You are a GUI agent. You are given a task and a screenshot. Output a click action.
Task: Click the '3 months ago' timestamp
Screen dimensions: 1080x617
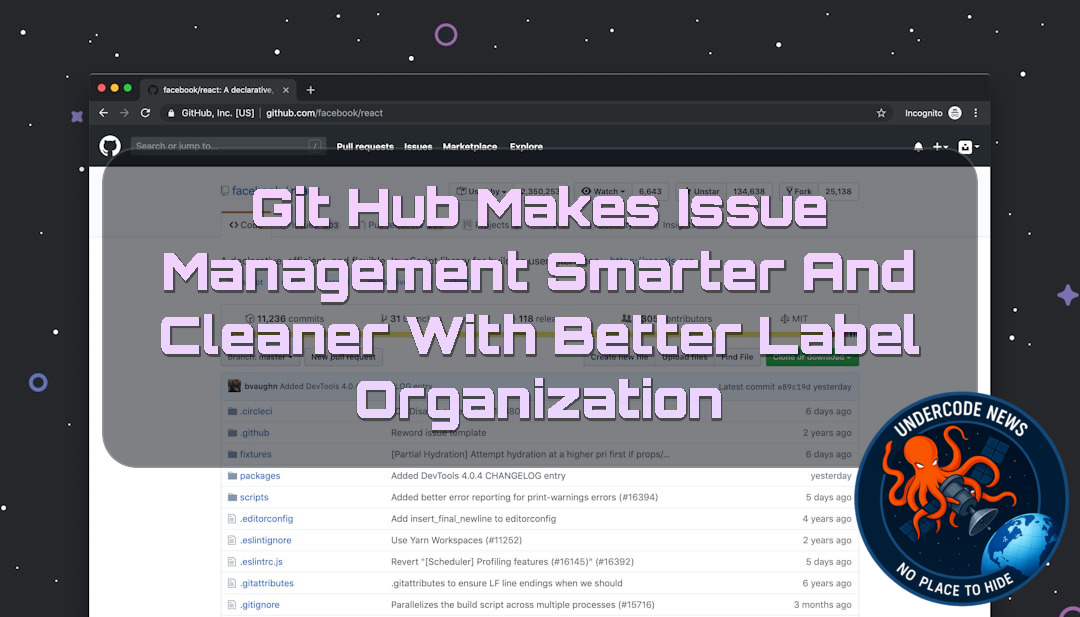(x=822, y=605)
